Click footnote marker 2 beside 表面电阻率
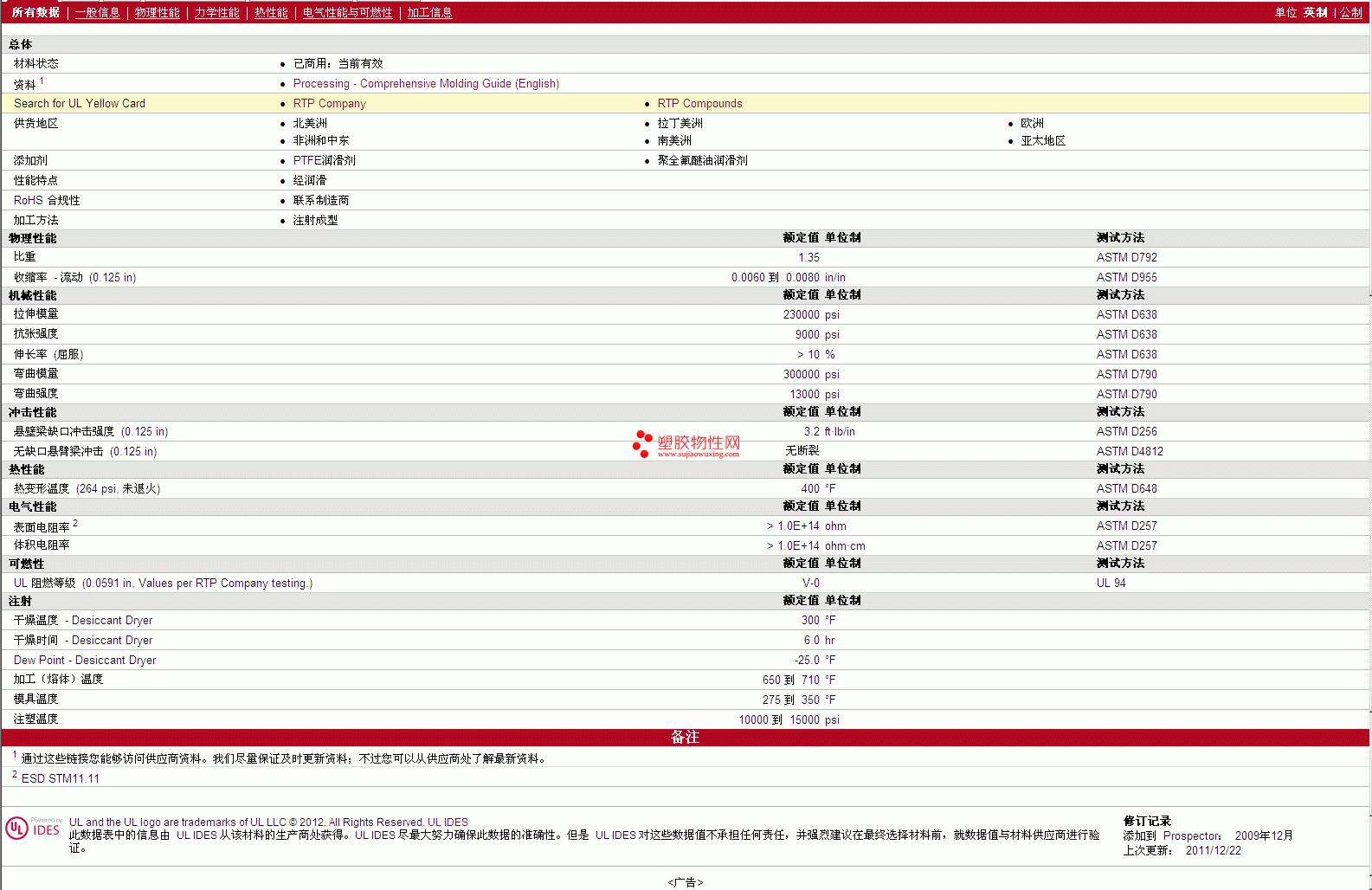The width and height of the screenshot is (1372, 890). tap(75, 523)
